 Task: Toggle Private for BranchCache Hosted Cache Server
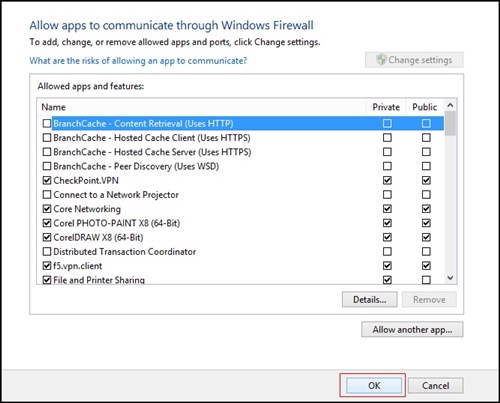[x=387, y=152]
